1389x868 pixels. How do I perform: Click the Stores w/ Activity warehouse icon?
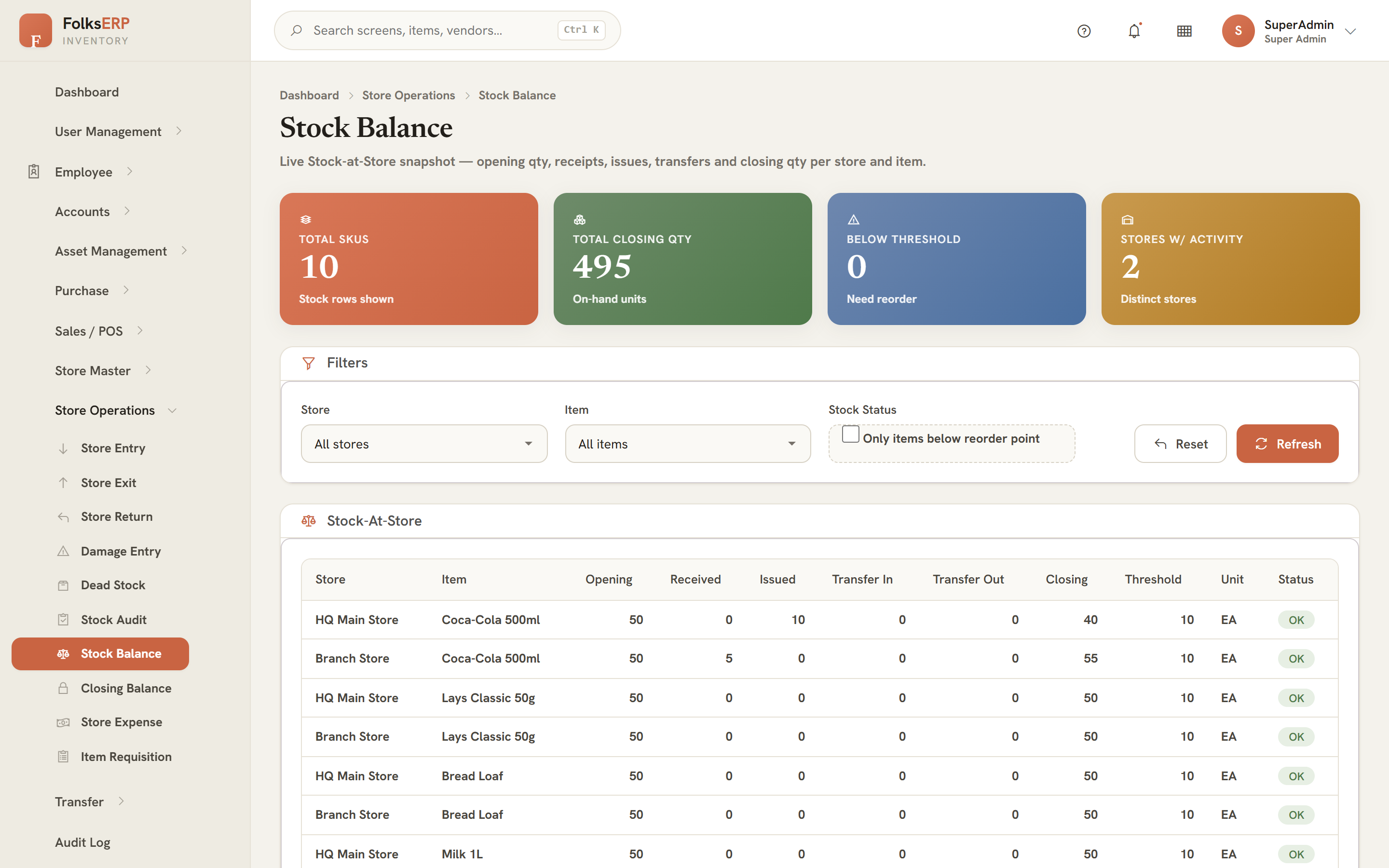[x=1127, y=220]
